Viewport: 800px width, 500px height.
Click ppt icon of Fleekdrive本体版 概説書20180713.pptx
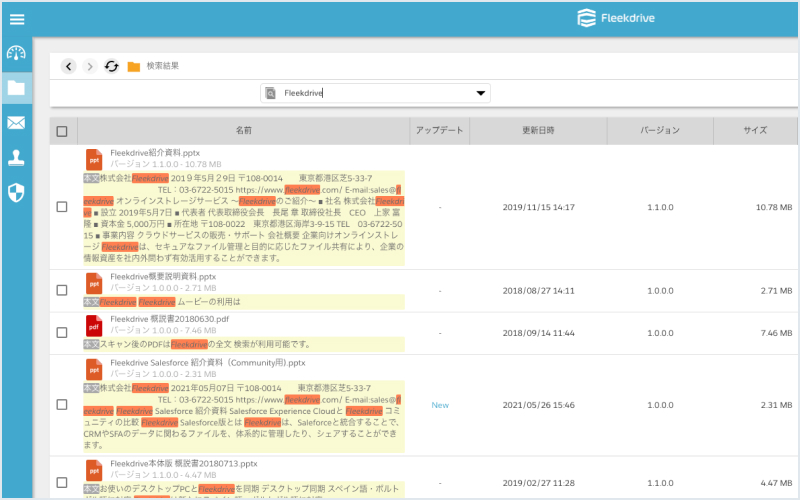click(94, 470)
